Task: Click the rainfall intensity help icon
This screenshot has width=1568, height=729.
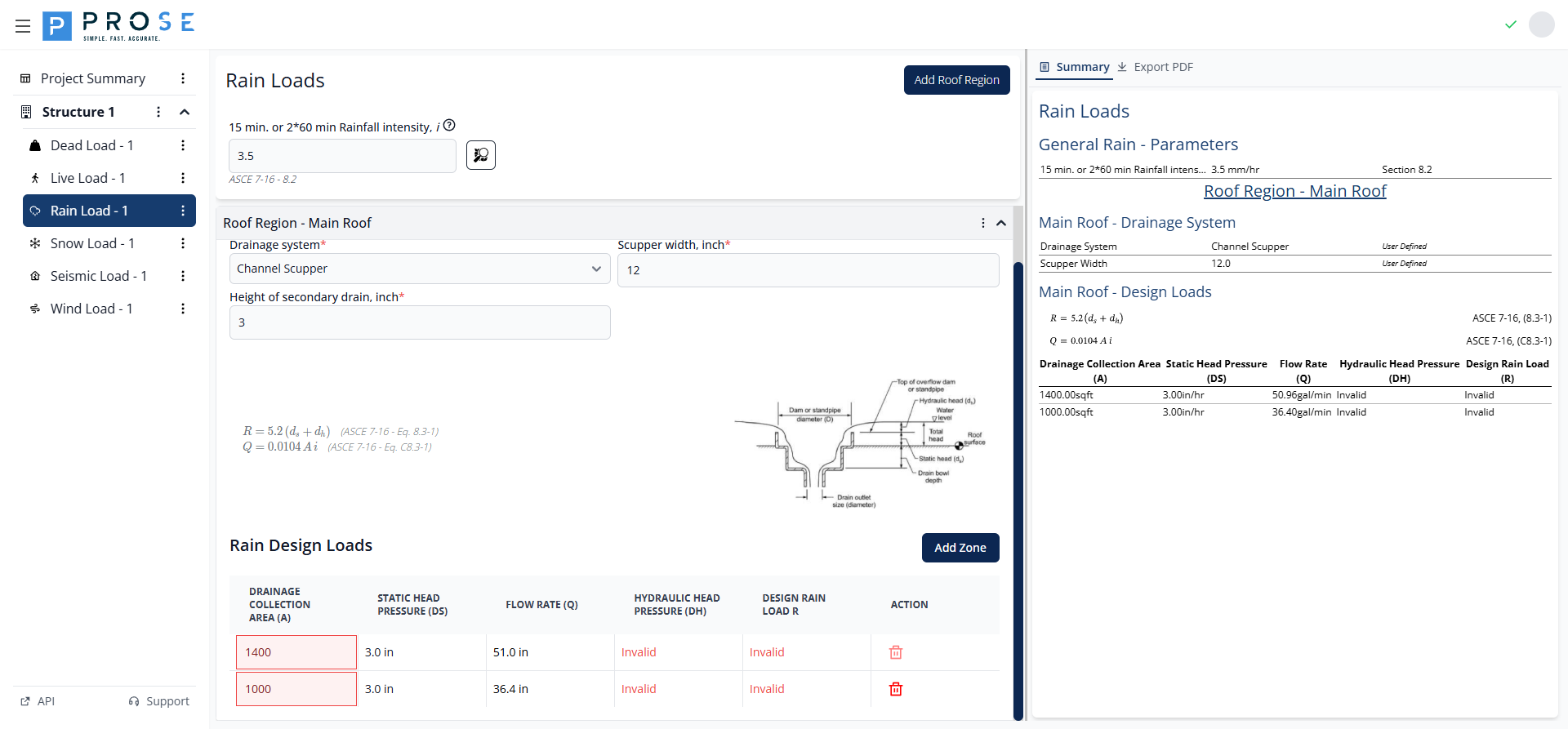Action: pyautogui.click(x=449, y=126)
